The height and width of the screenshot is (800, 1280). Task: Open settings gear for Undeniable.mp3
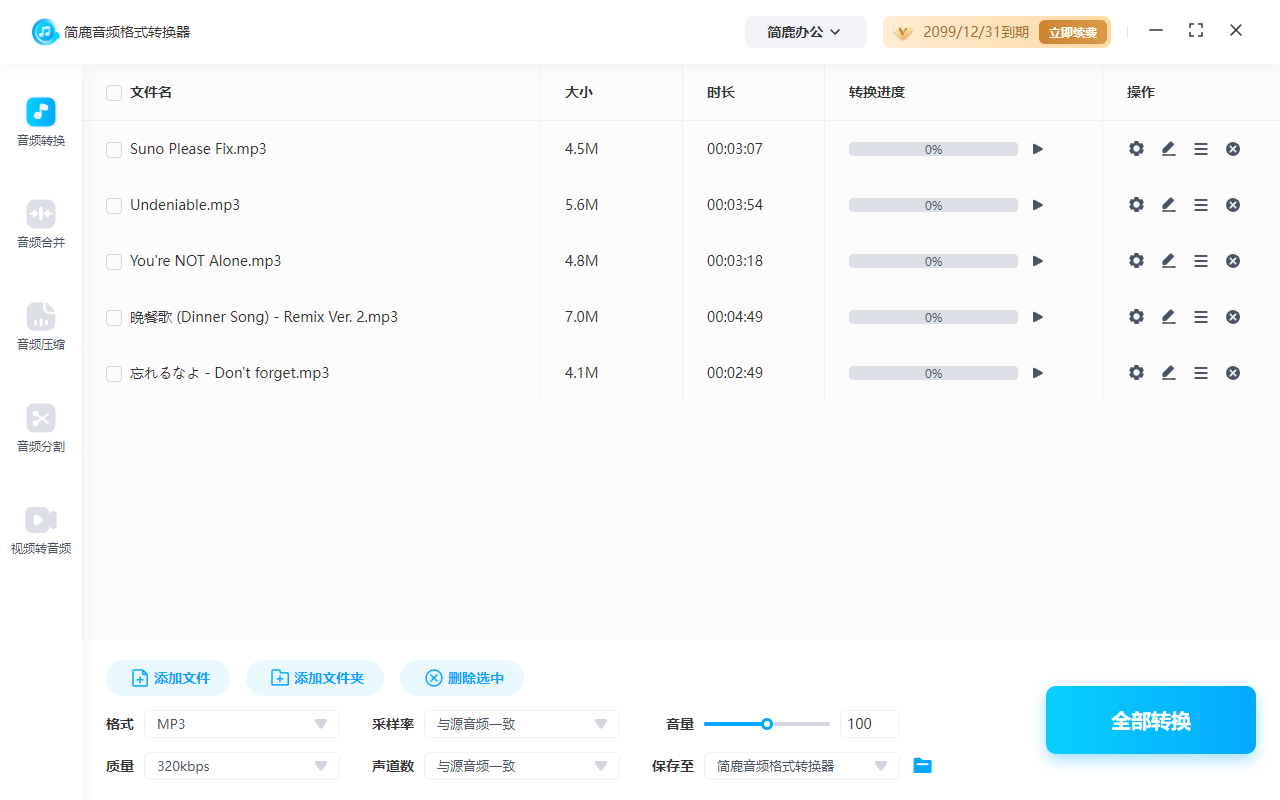click(x=1136, y=204)
